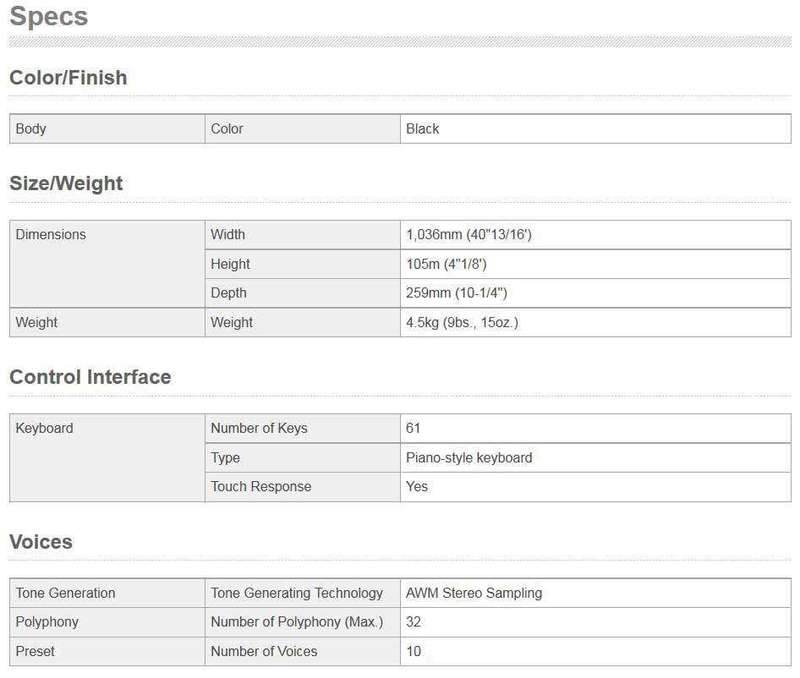This screenshot has height=678, width=800.
Task: Click the Touch Response label
Action: [x=261, y=487]
